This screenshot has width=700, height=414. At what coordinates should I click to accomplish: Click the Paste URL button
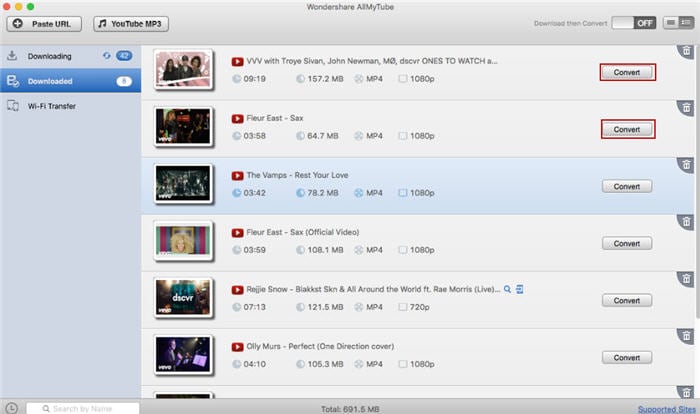[44, 24]
